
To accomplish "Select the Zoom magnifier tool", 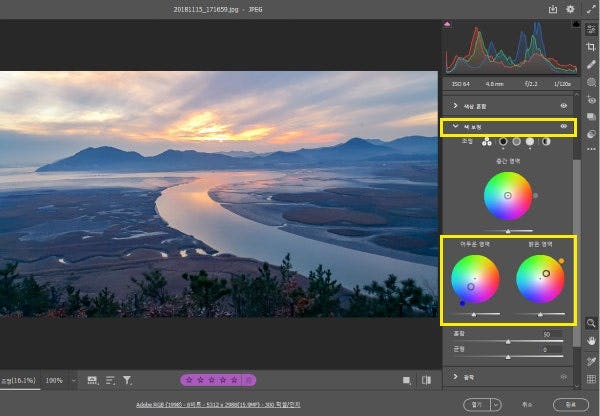I will (591, 323).
